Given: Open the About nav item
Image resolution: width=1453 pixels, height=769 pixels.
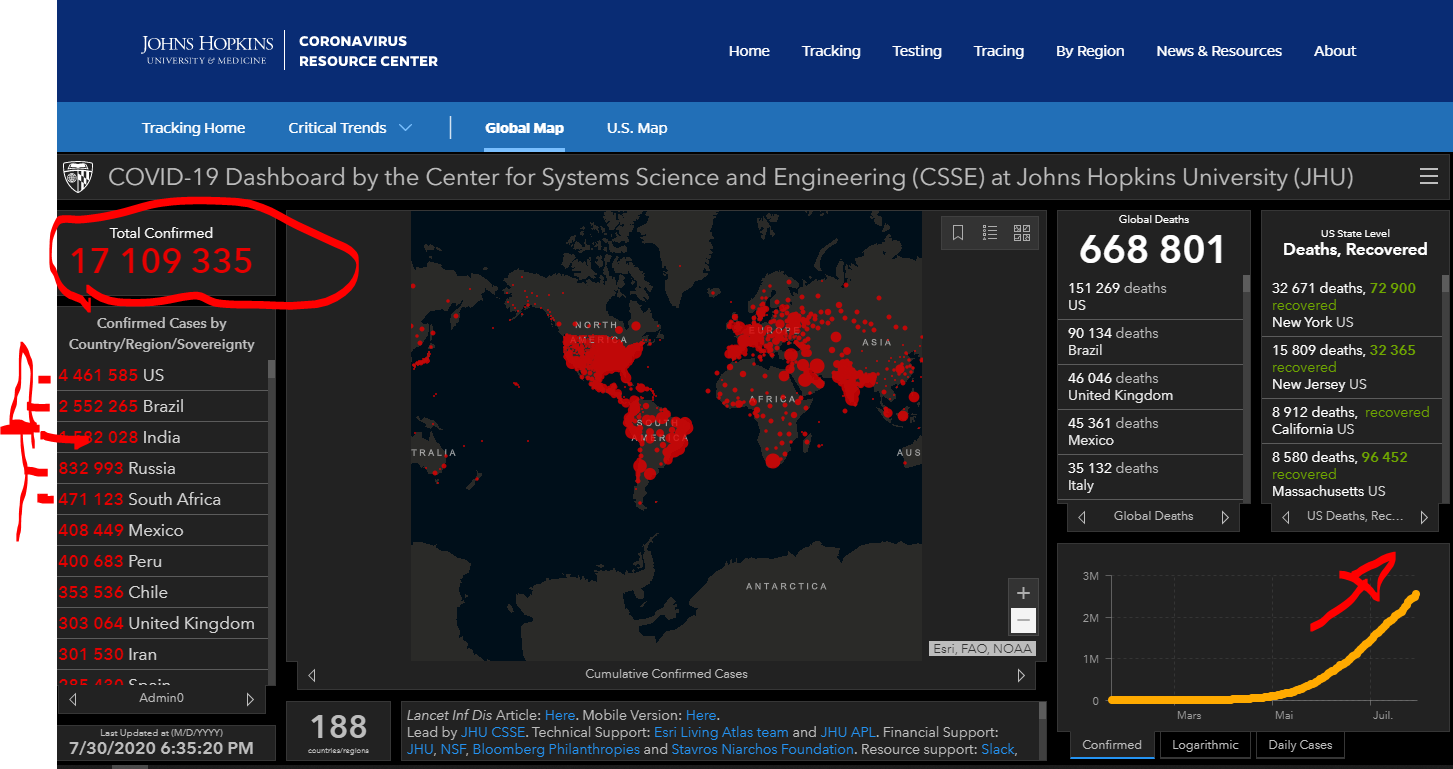Looking at the screenshot, I should [1335, 51].
